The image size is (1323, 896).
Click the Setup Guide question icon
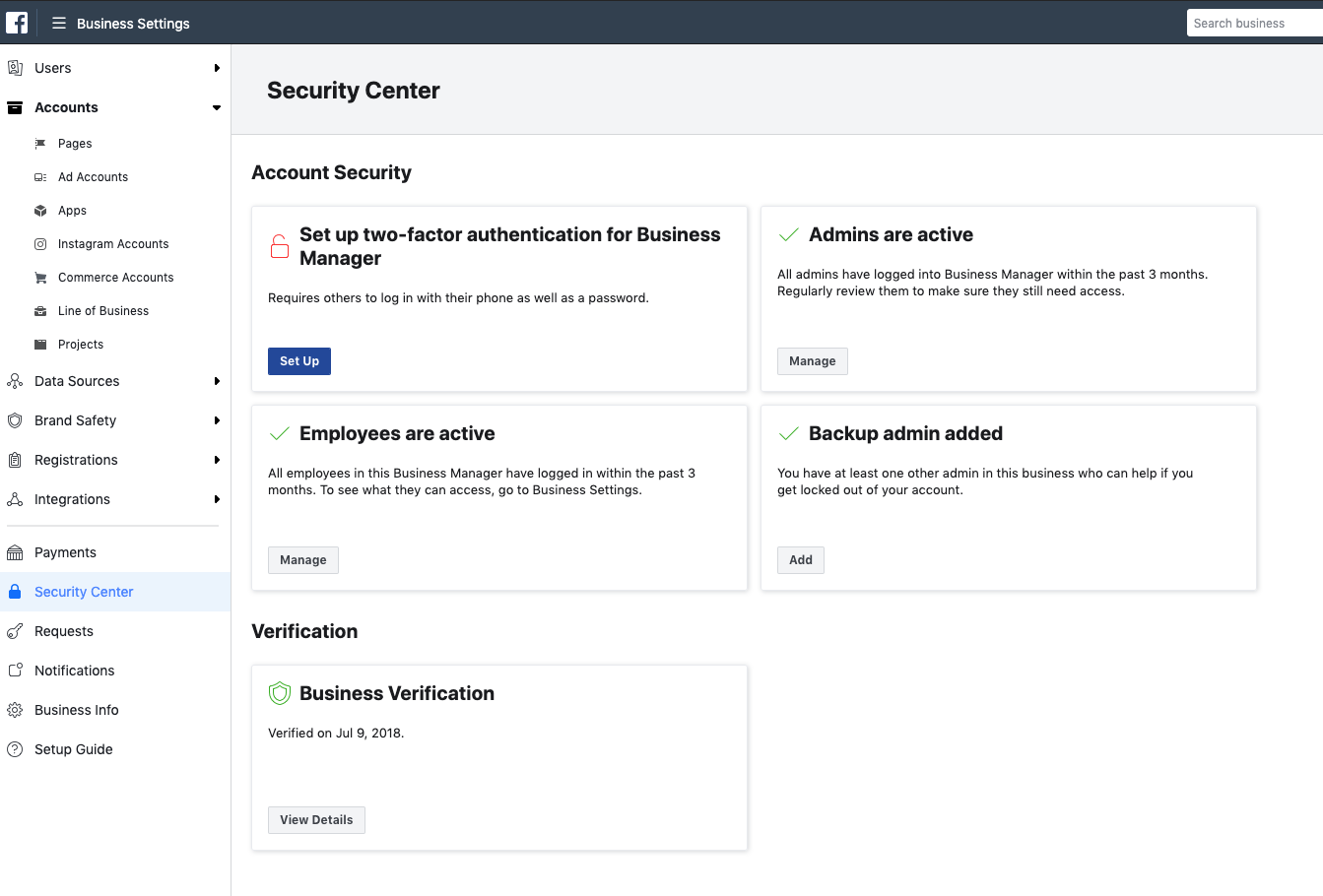[x=15, y=749]
